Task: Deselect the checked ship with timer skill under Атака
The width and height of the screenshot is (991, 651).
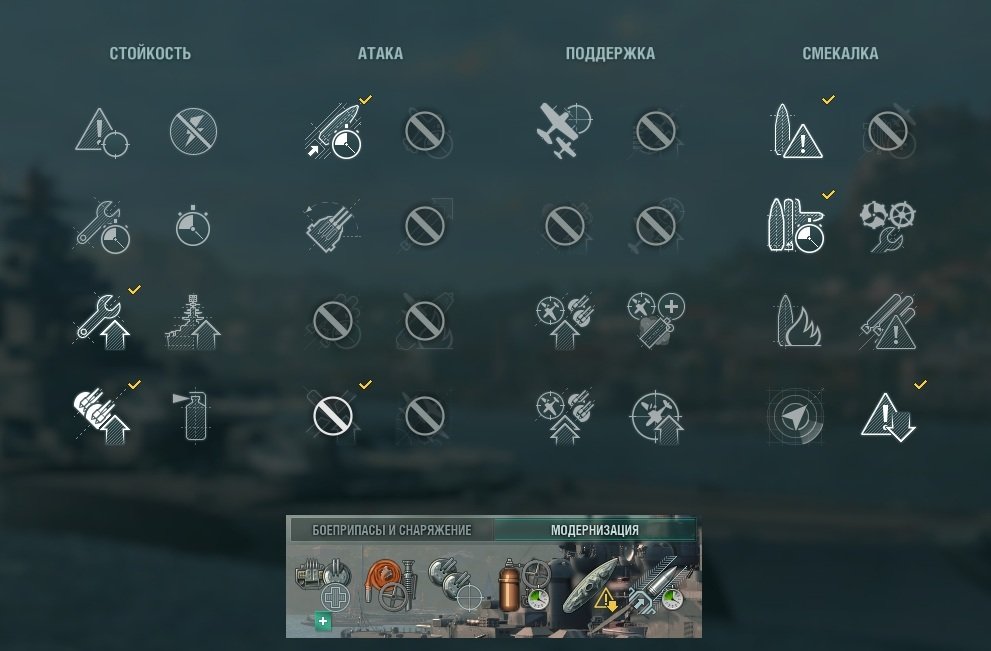Action: pos(334,131)
